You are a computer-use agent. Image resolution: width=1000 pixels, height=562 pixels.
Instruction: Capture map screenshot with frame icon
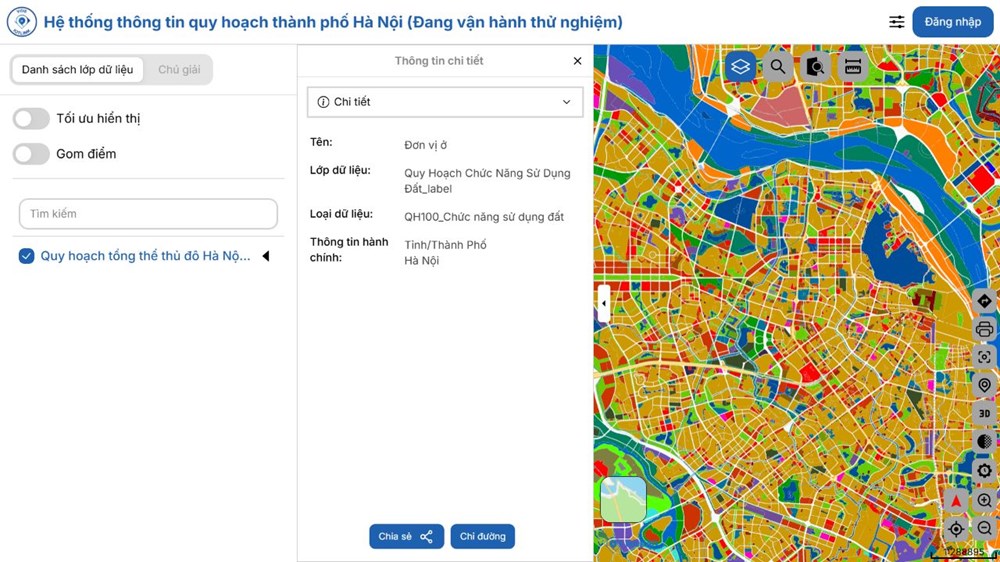[984, 357]
